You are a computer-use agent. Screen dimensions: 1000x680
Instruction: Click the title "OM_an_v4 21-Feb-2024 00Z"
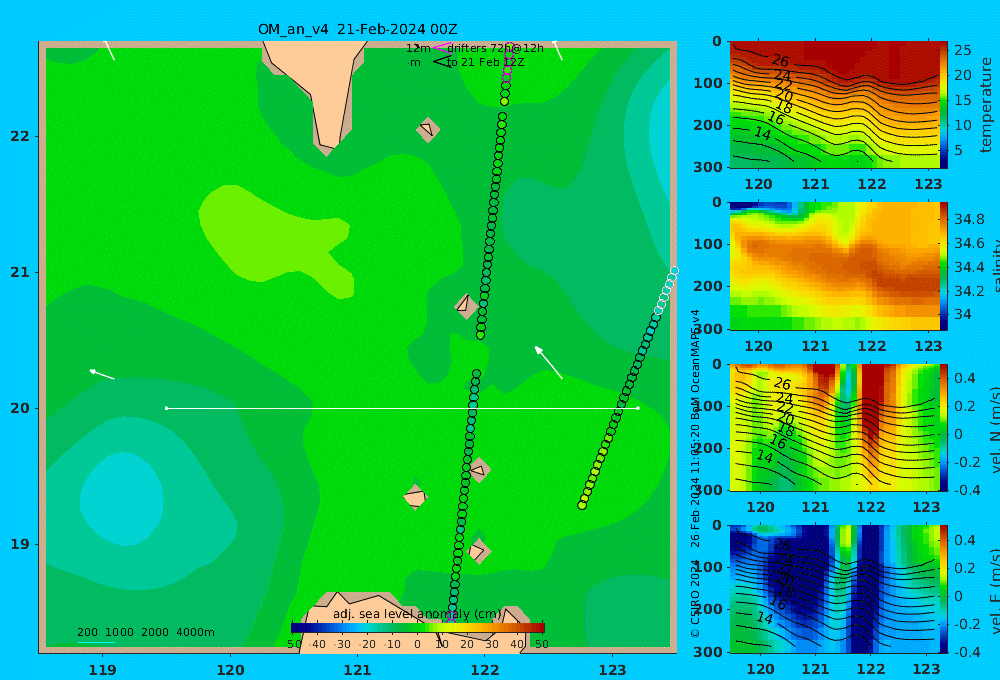click(357, 29)
